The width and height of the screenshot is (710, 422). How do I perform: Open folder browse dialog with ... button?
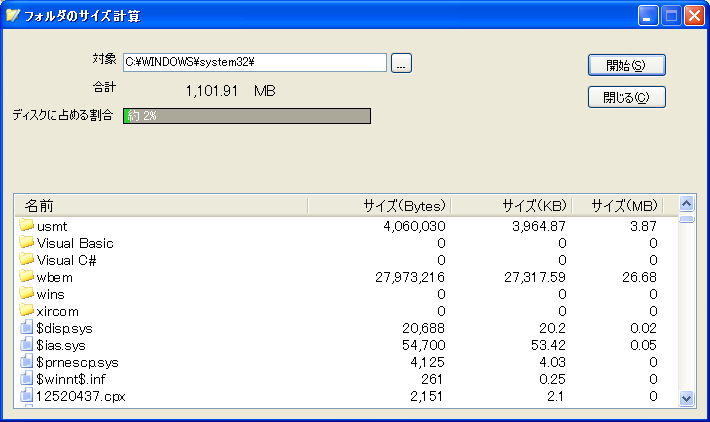pos(401,63)
